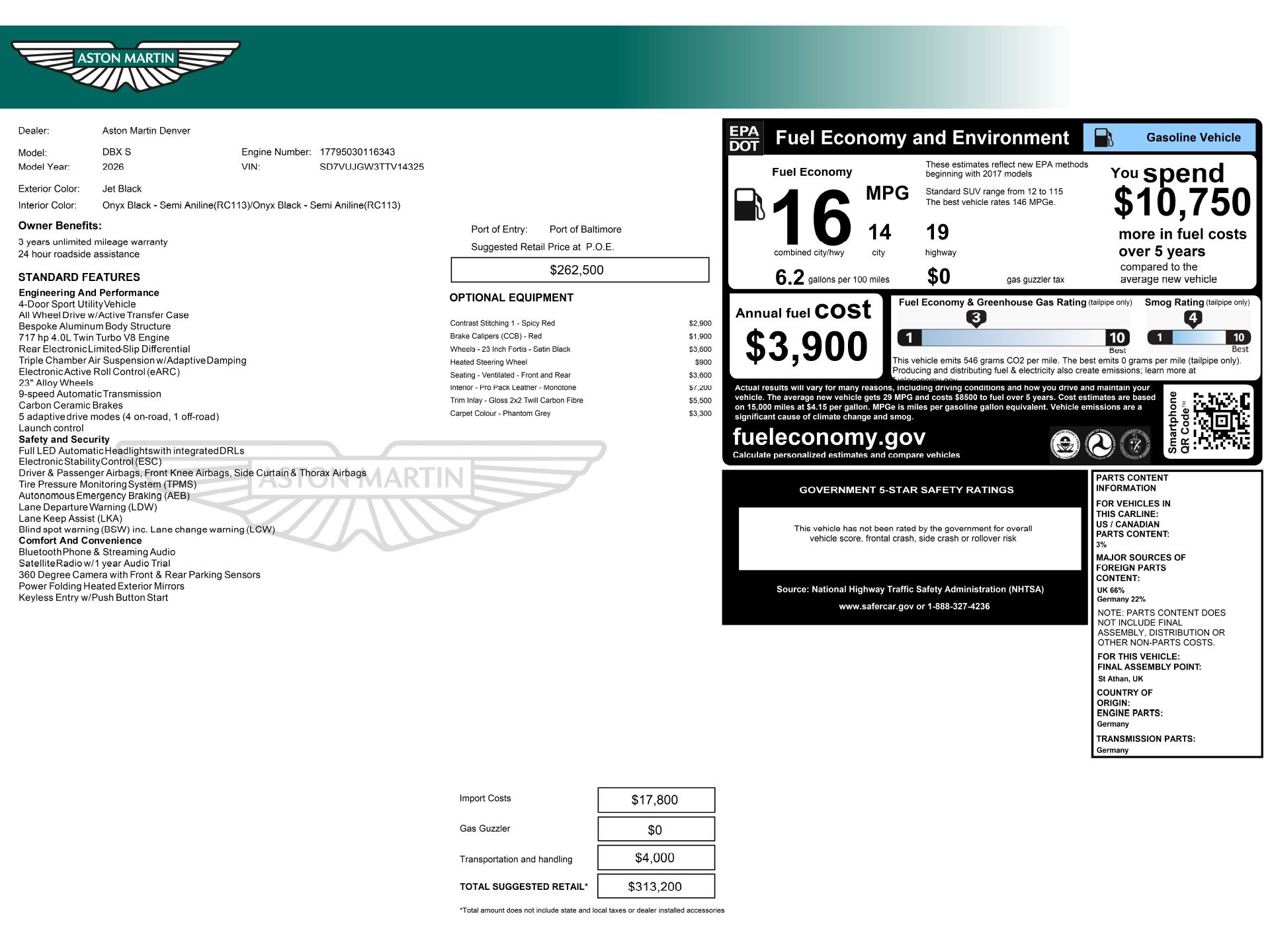Click the EPA agency seal icon
Viewport: 1270px width, 952px height.
tap(1065, 443)
